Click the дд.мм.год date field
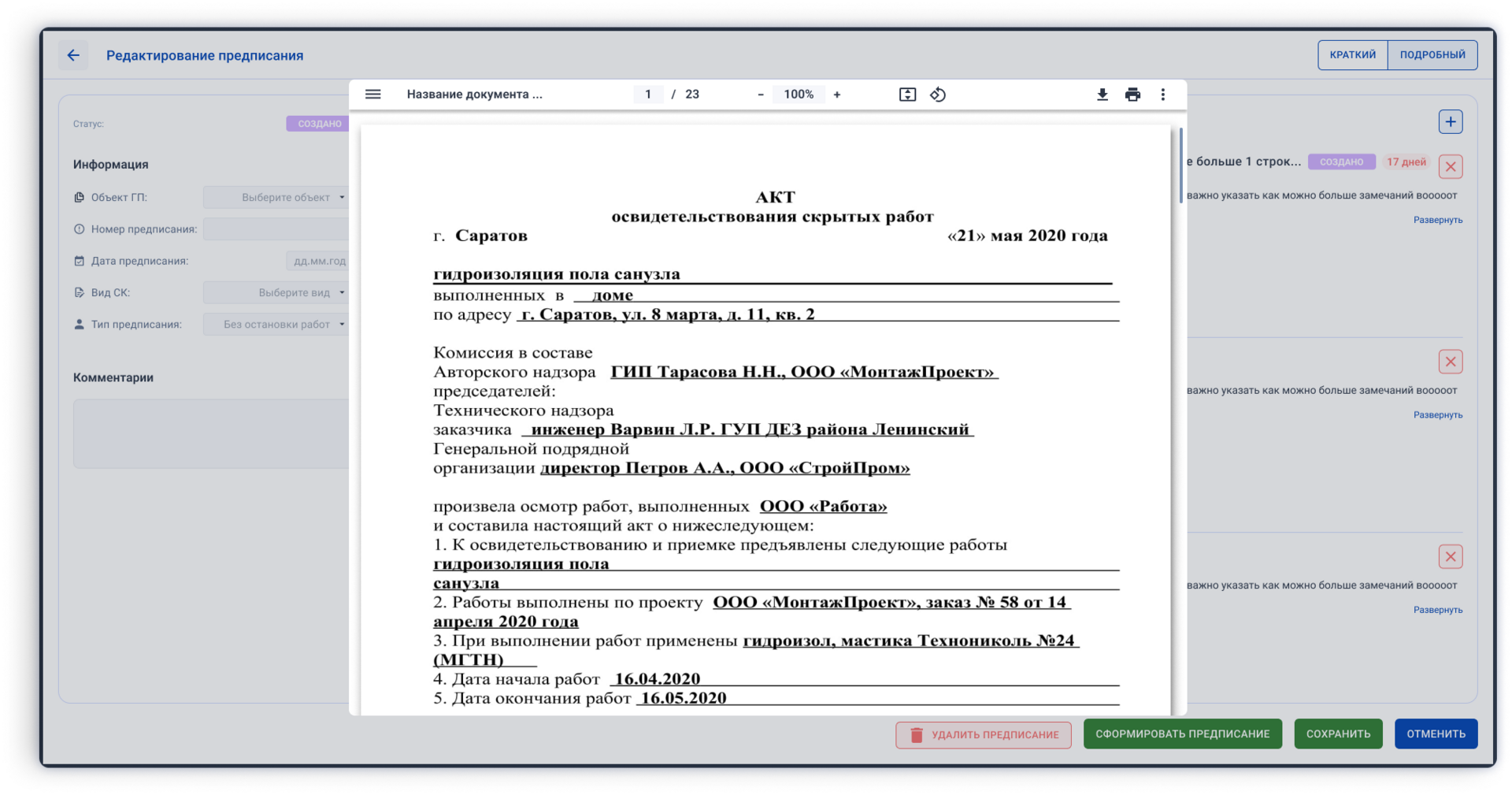This screenshot has height=795, width=1512. click(317, 261)
